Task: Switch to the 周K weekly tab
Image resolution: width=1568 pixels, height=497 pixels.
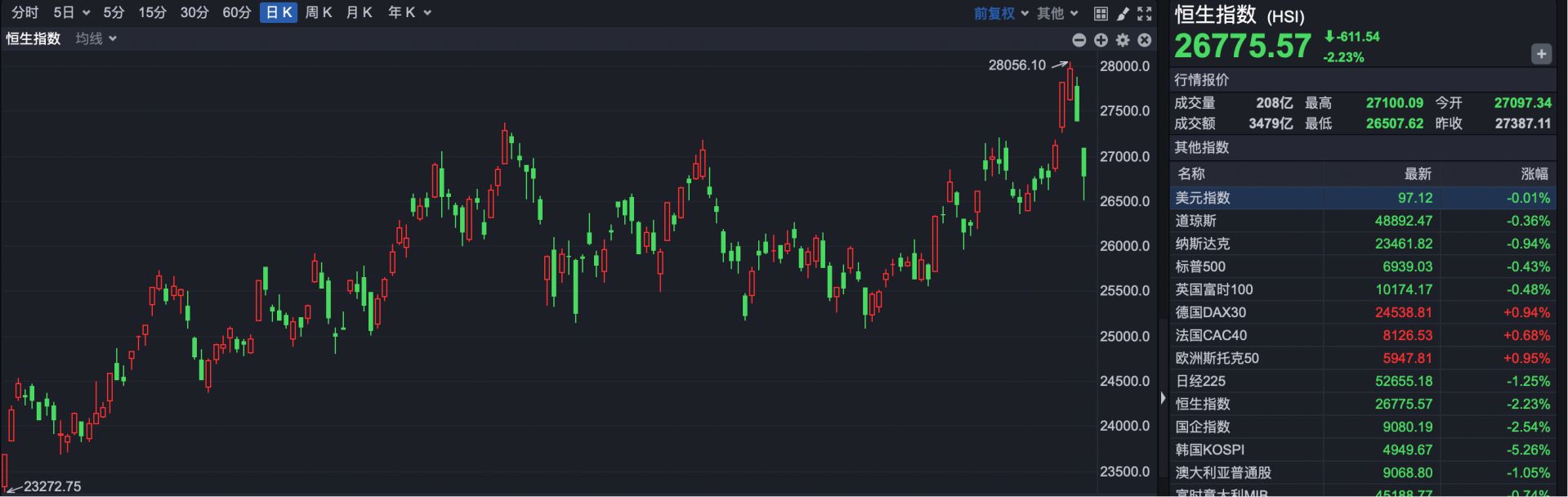Action: 318,13
